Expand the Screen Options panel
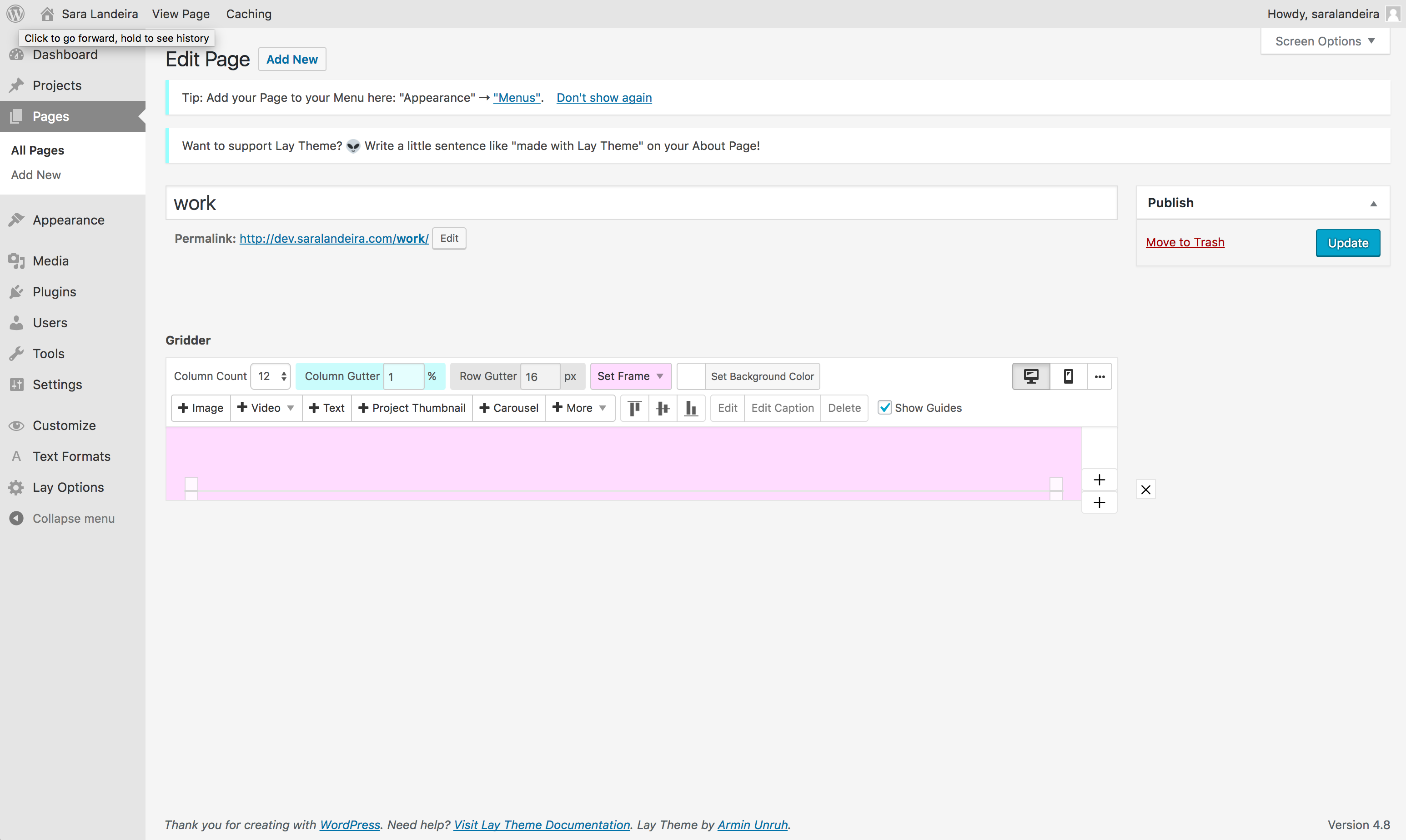 [1325, 41]
